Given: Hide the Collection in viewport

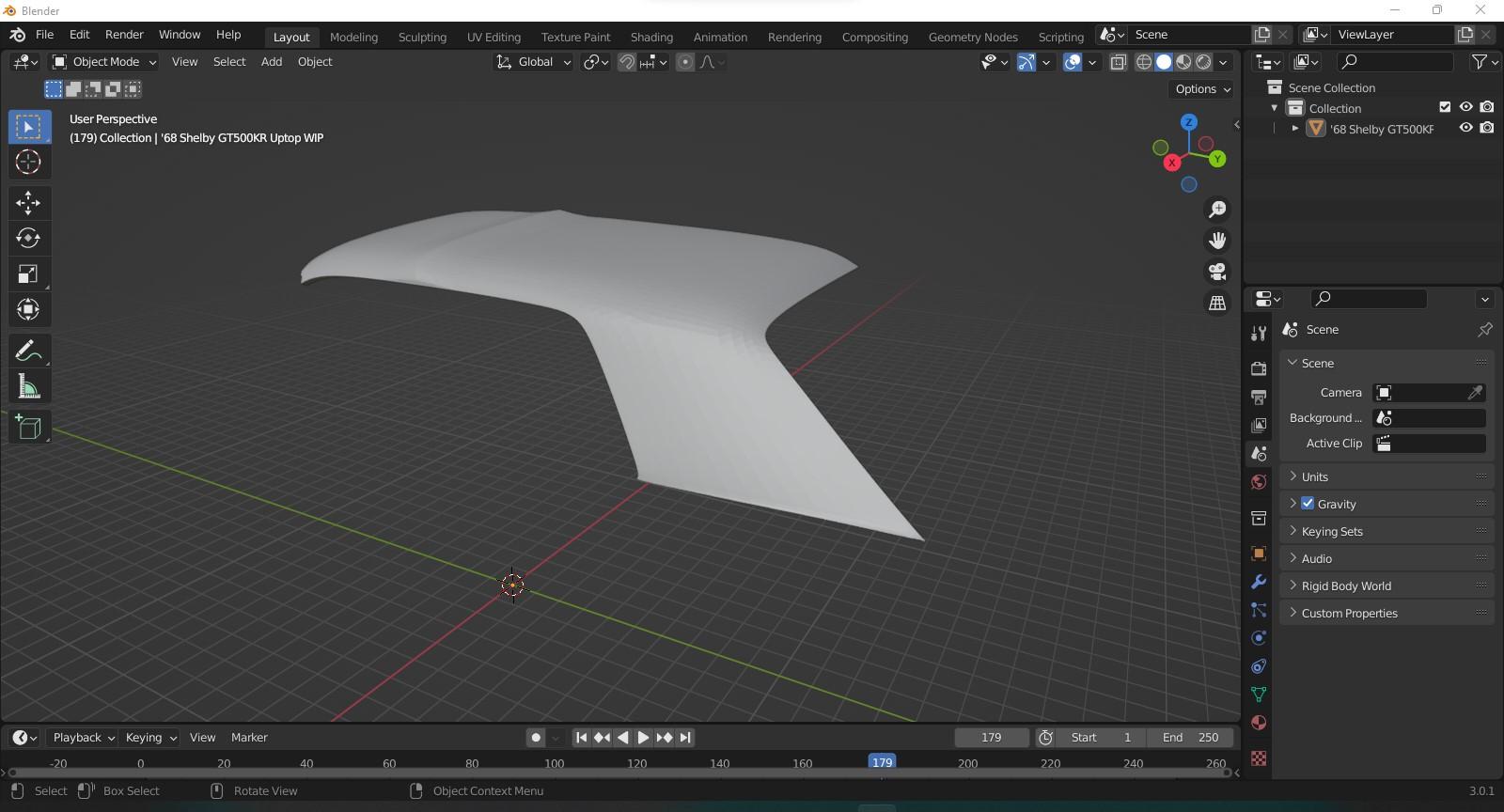Looking at the screenshot, I should pos(1465,107).
